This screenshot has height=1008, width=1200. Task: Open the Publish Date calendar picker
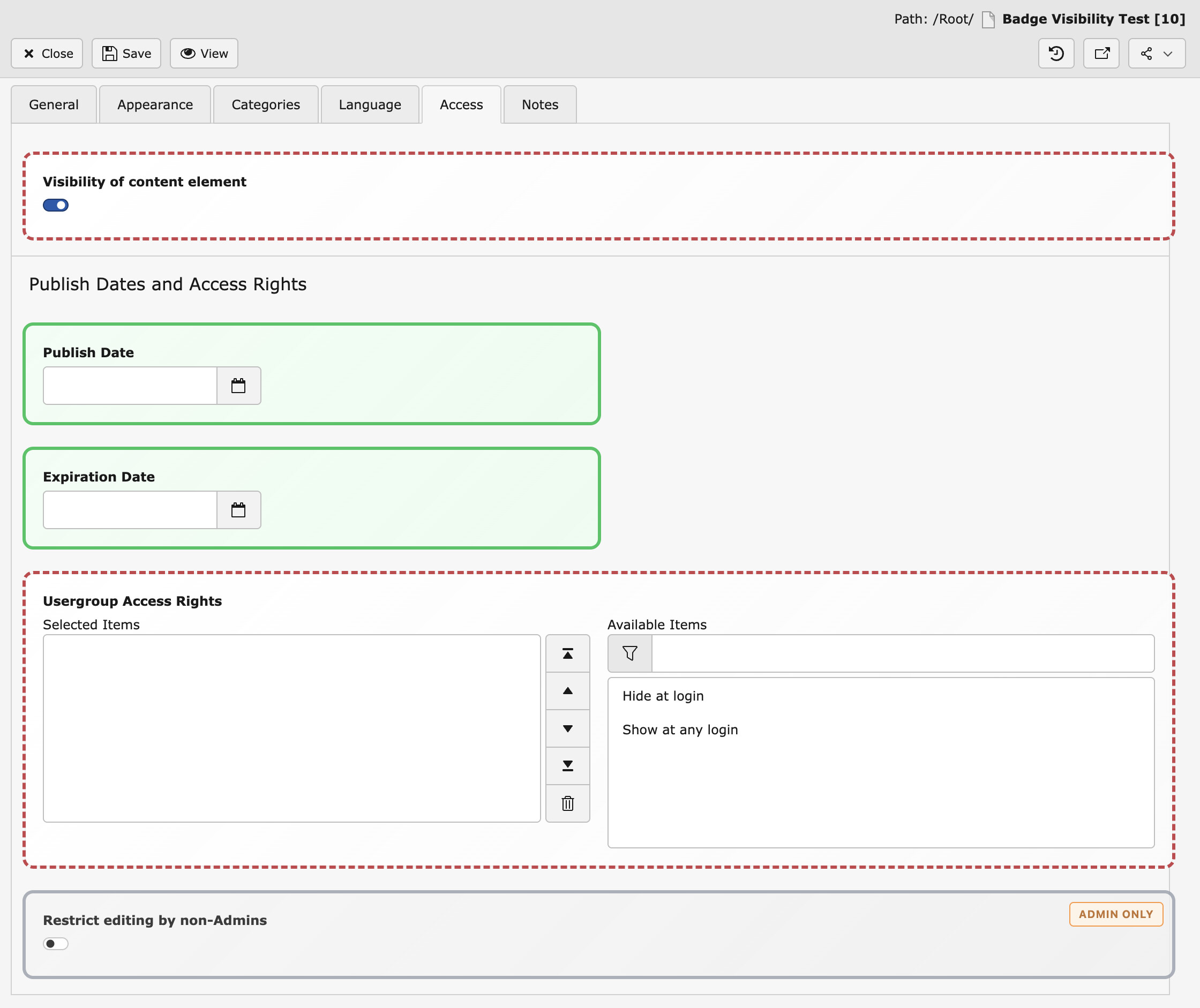(x=238, y=386)
